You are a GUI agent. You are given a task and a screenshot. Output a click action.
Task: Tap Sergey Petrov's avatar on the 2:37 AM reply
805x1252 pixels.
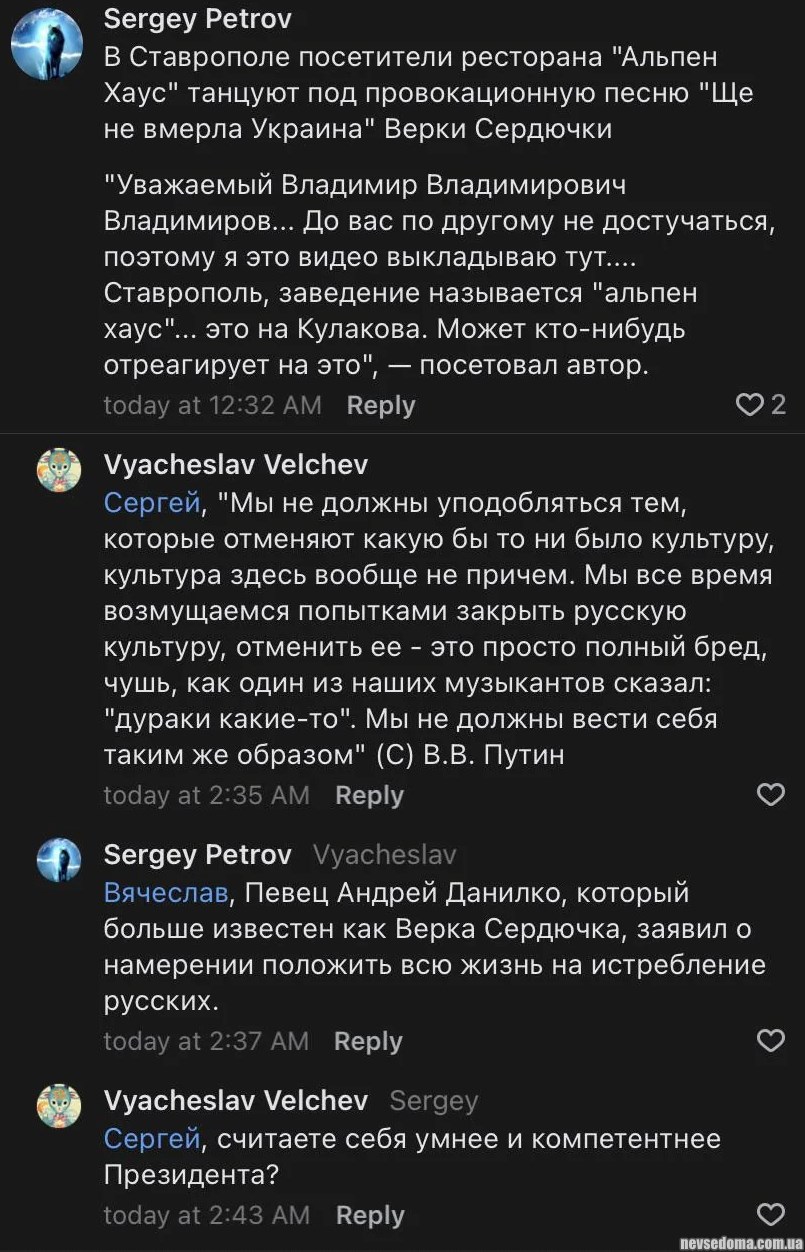pyautogui.click(x=59, y=860)
